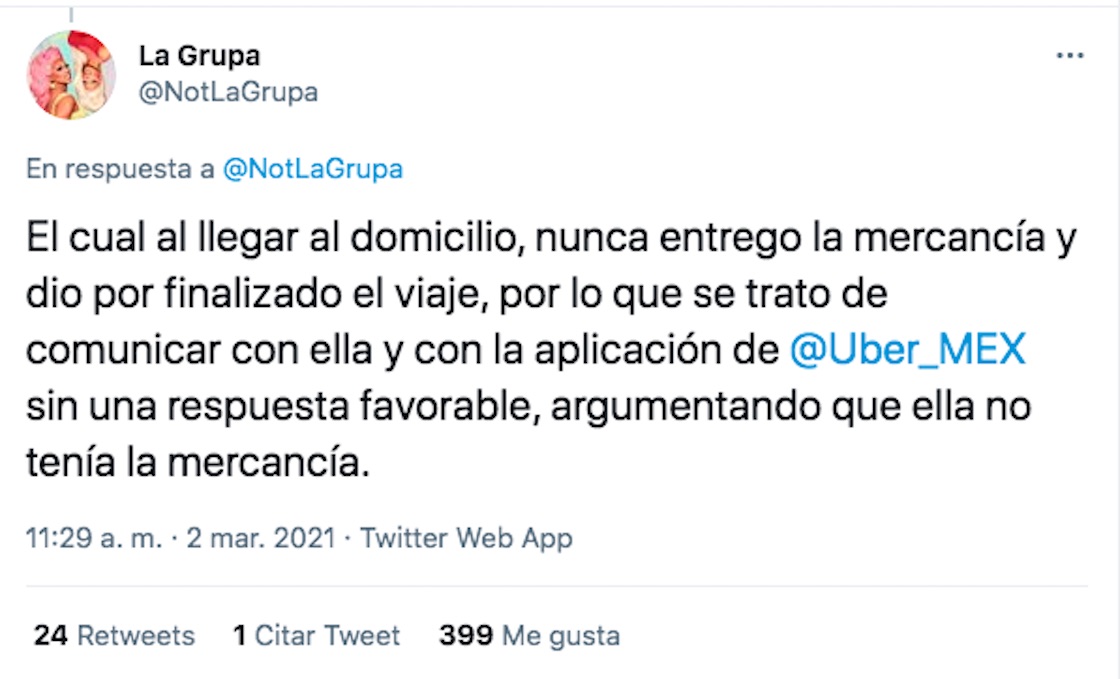Viewport: 1120px width, 679px height.
Task: Open the three-dot more options menu
Action: tap(1070, 56)
